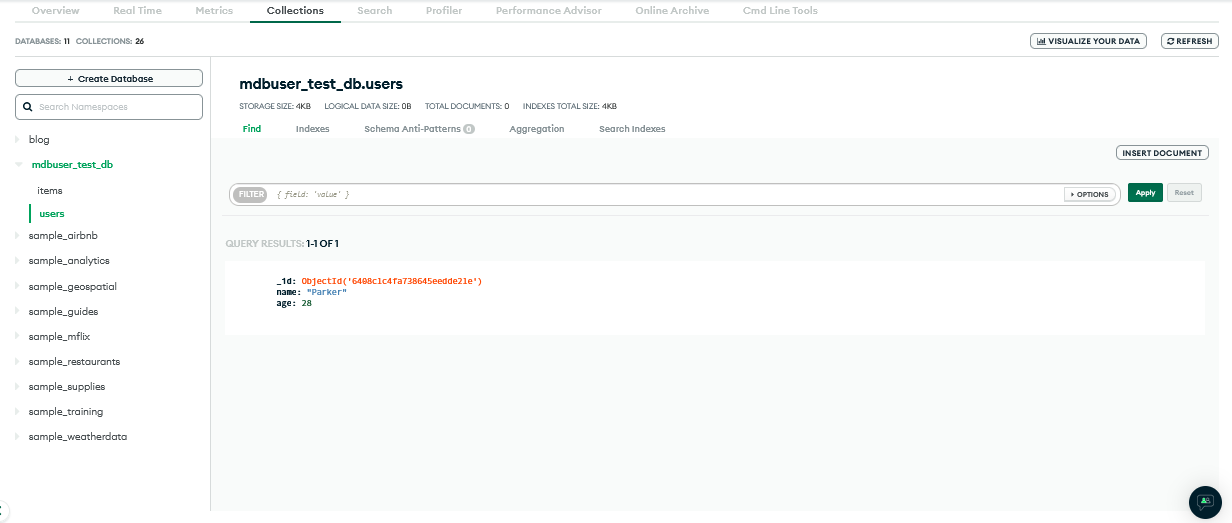Switch to the Real Time tab
The height and width of the screenshot is (523, 1232).
coord(137,11)
